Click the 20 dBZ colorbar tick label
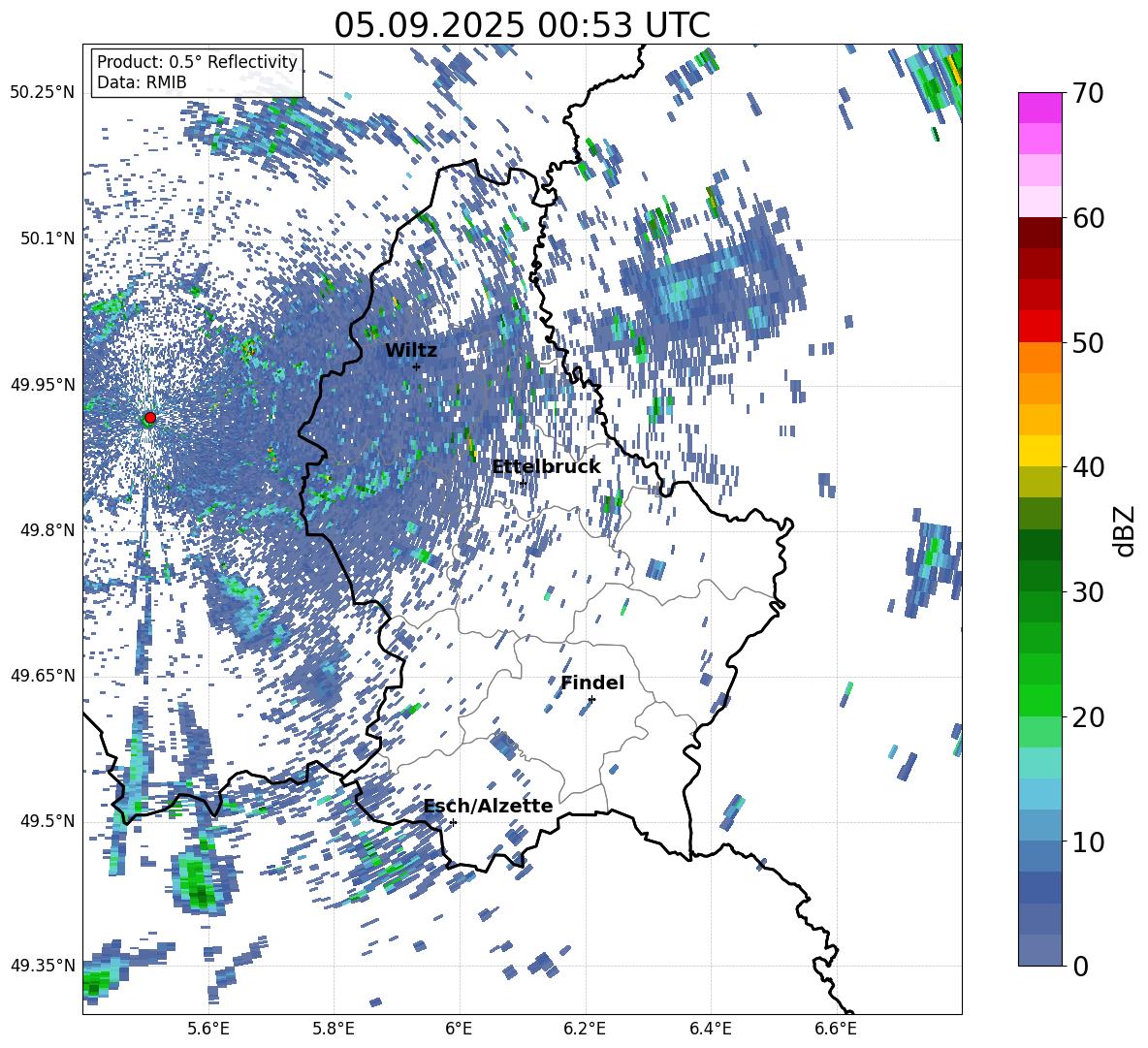This screenshot has height=1048, width=1148. pos(1088,717)
